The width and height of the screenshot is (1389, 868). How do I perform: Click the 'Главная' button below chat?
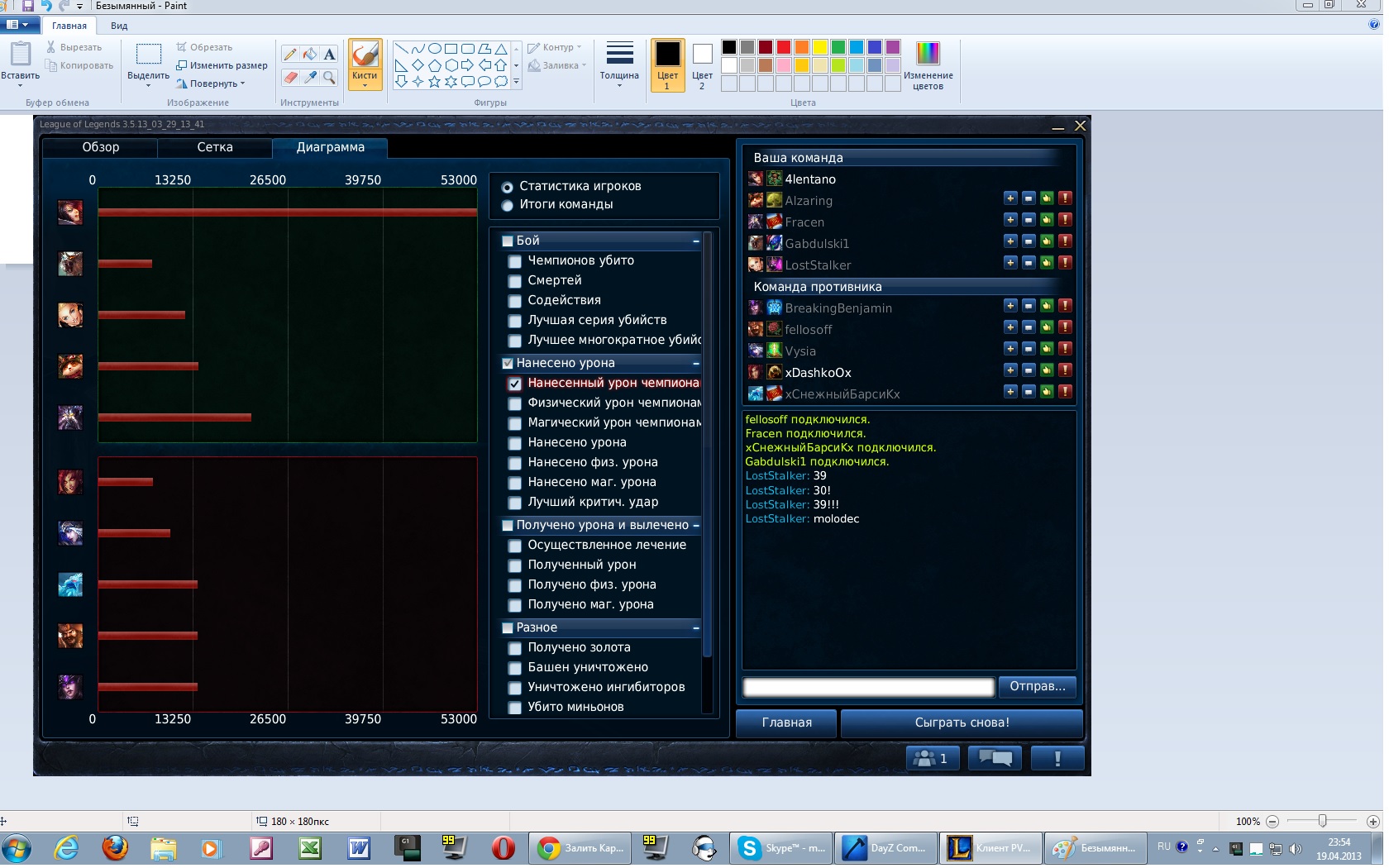pos(786,723)
